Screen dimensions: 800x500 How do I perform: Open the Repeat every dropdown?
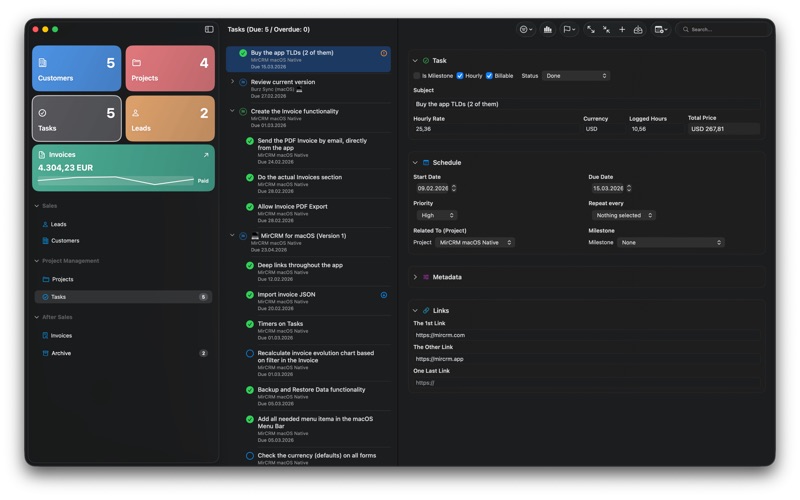tap(623, 216)
